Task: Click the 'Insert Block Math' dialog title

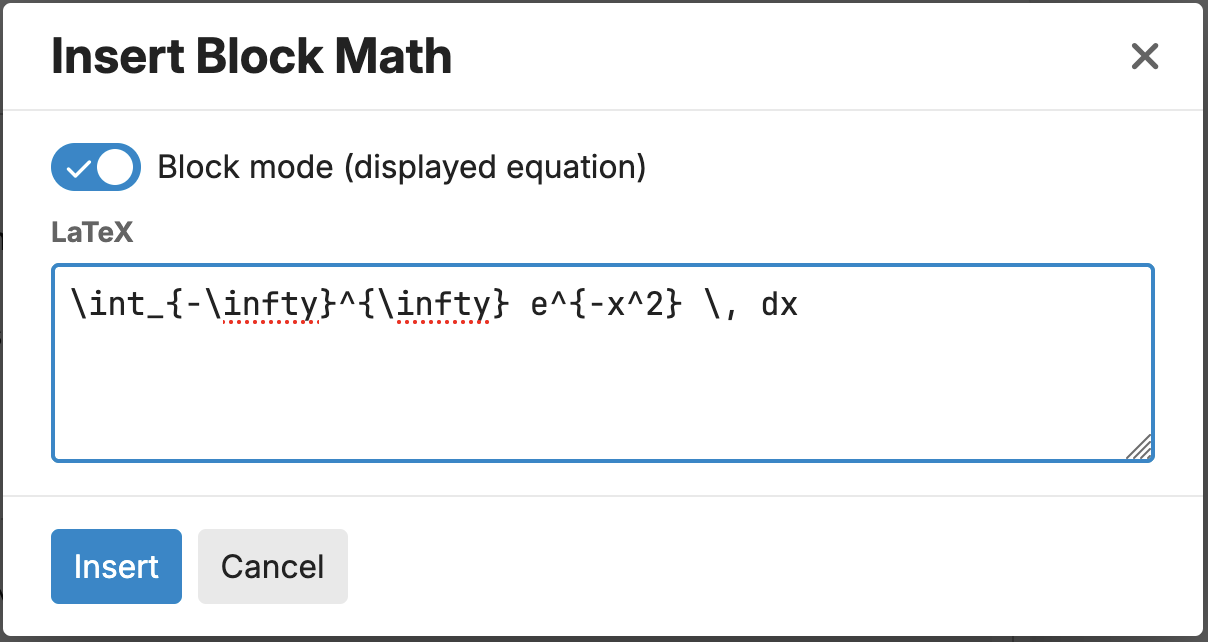Action: click(251, 57)
